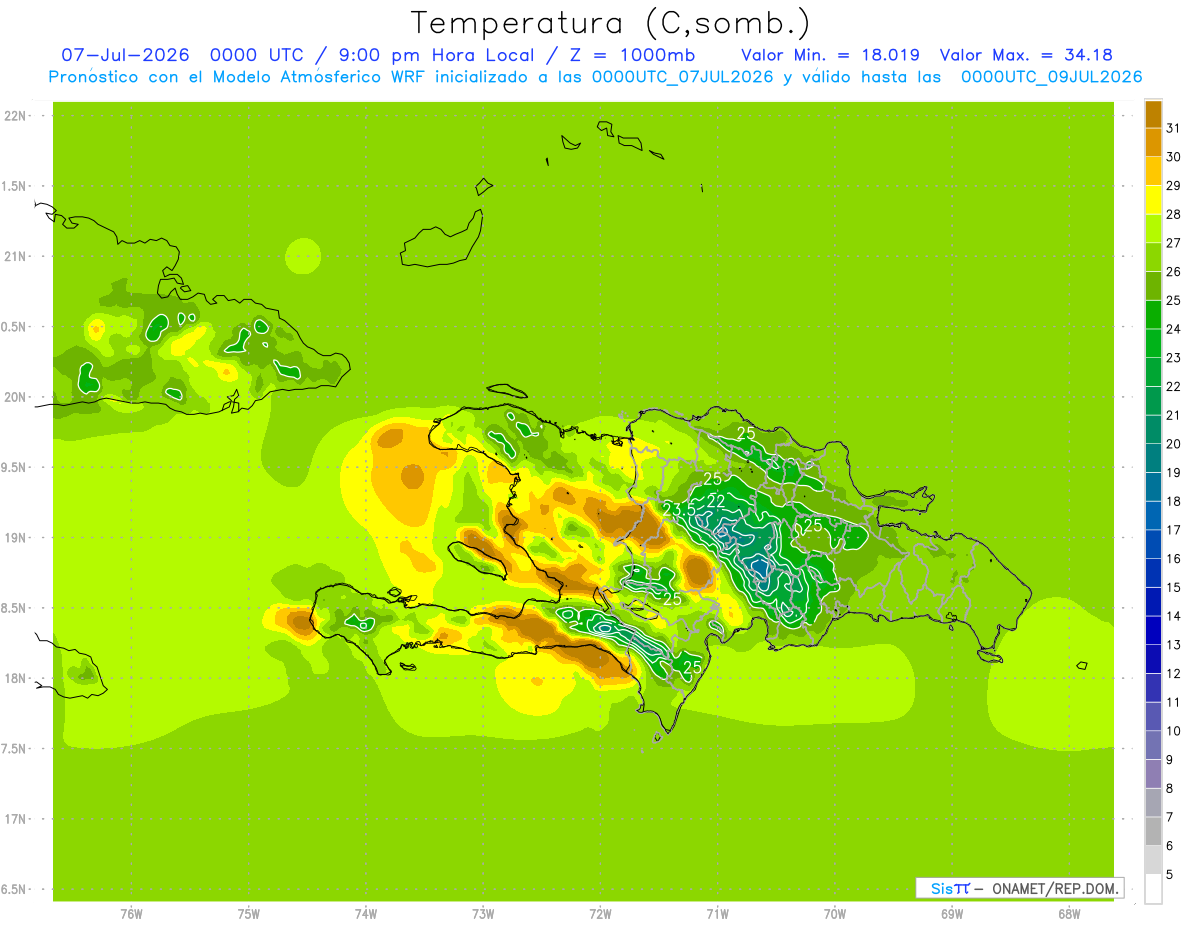Click the "75W" longitude axis label
This screenshot has height=927, width=1200.
[249, 914]
